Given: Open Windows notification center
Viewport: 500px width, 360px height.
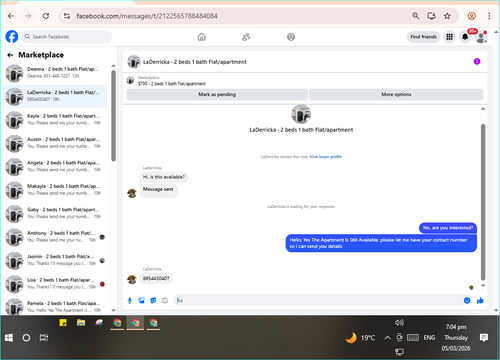Looking at the screenshot, I should pyautogui.click(x=484, y=338).
